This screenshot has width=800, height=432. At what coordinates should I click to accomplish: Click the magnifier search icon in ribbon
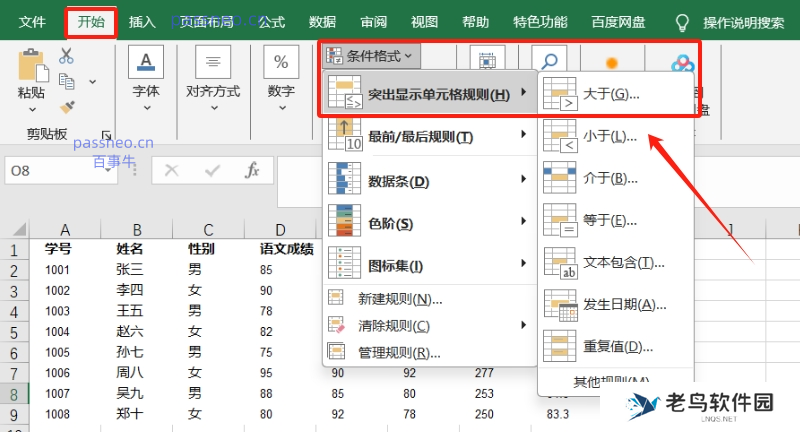point(549,59)
